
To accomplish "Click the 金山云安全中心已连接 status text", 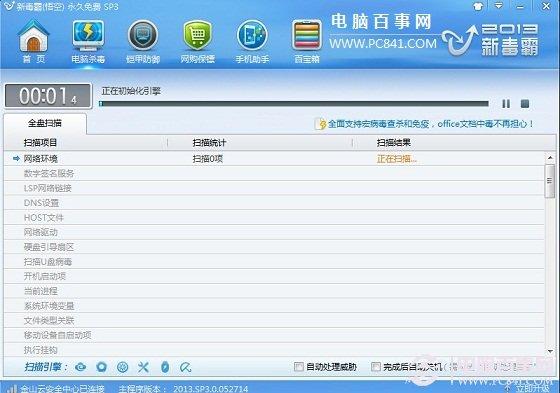I will (x=62, y=389).
